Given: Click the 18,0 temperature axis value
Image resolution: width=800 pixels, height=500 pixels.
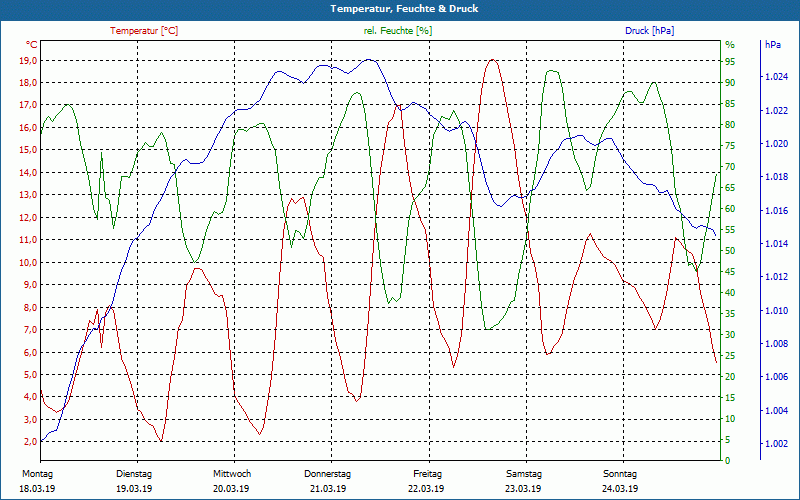Looking at the screenshot, I should pyautogui.click(x=28, y=83).
